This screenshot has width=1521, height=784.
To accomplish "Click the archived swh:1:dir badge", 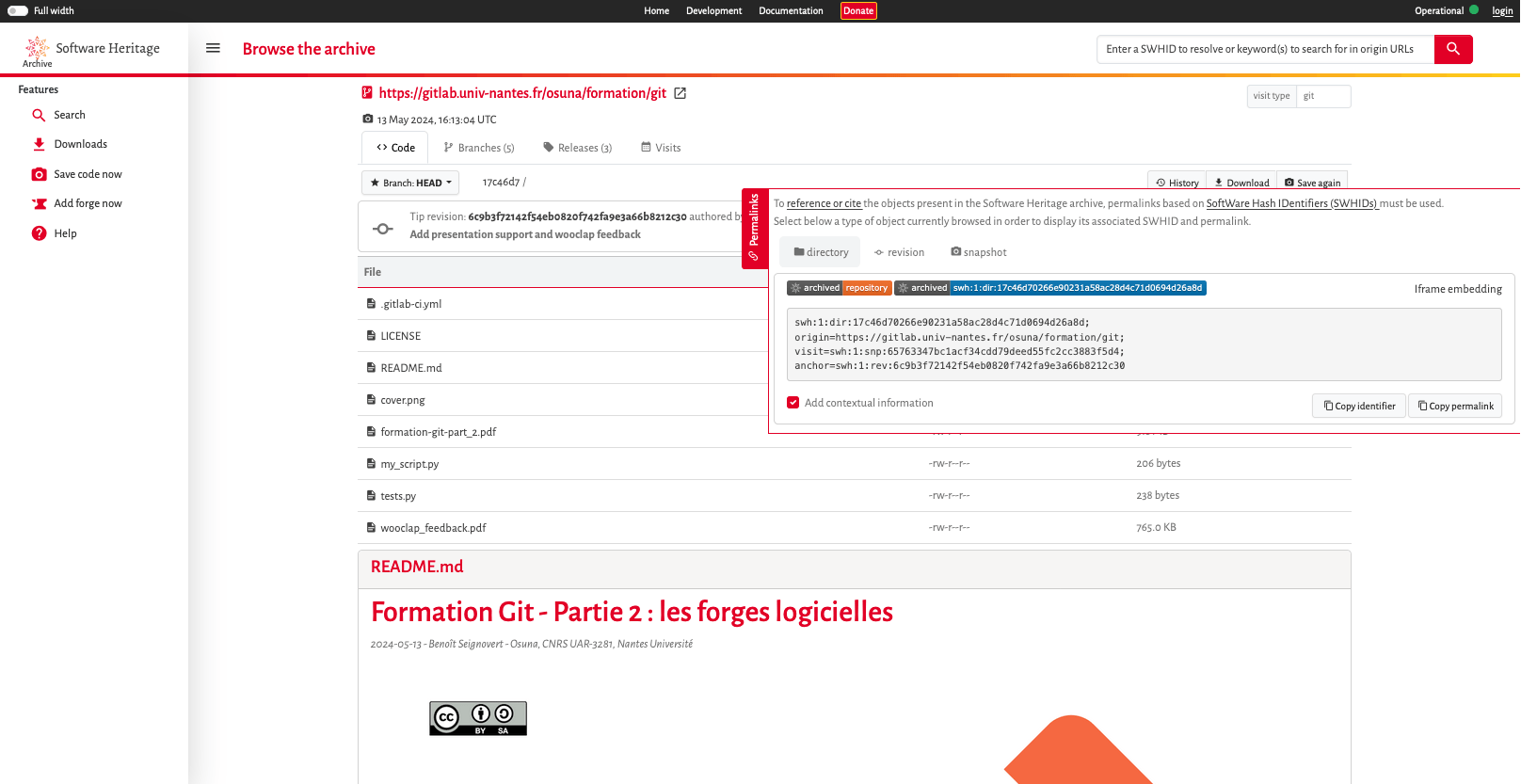I will coord(1050,288).
